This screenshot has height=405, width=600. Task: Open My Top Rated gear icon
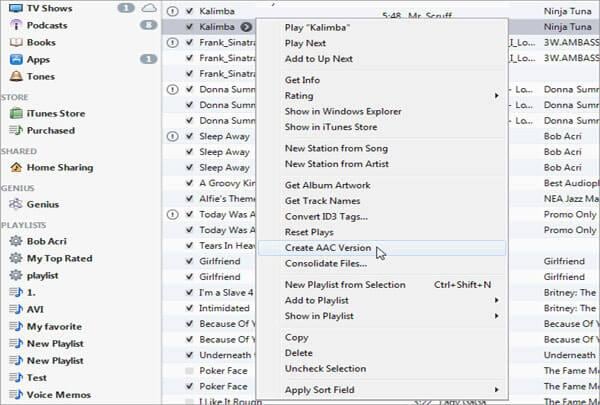tap(16, 258)
